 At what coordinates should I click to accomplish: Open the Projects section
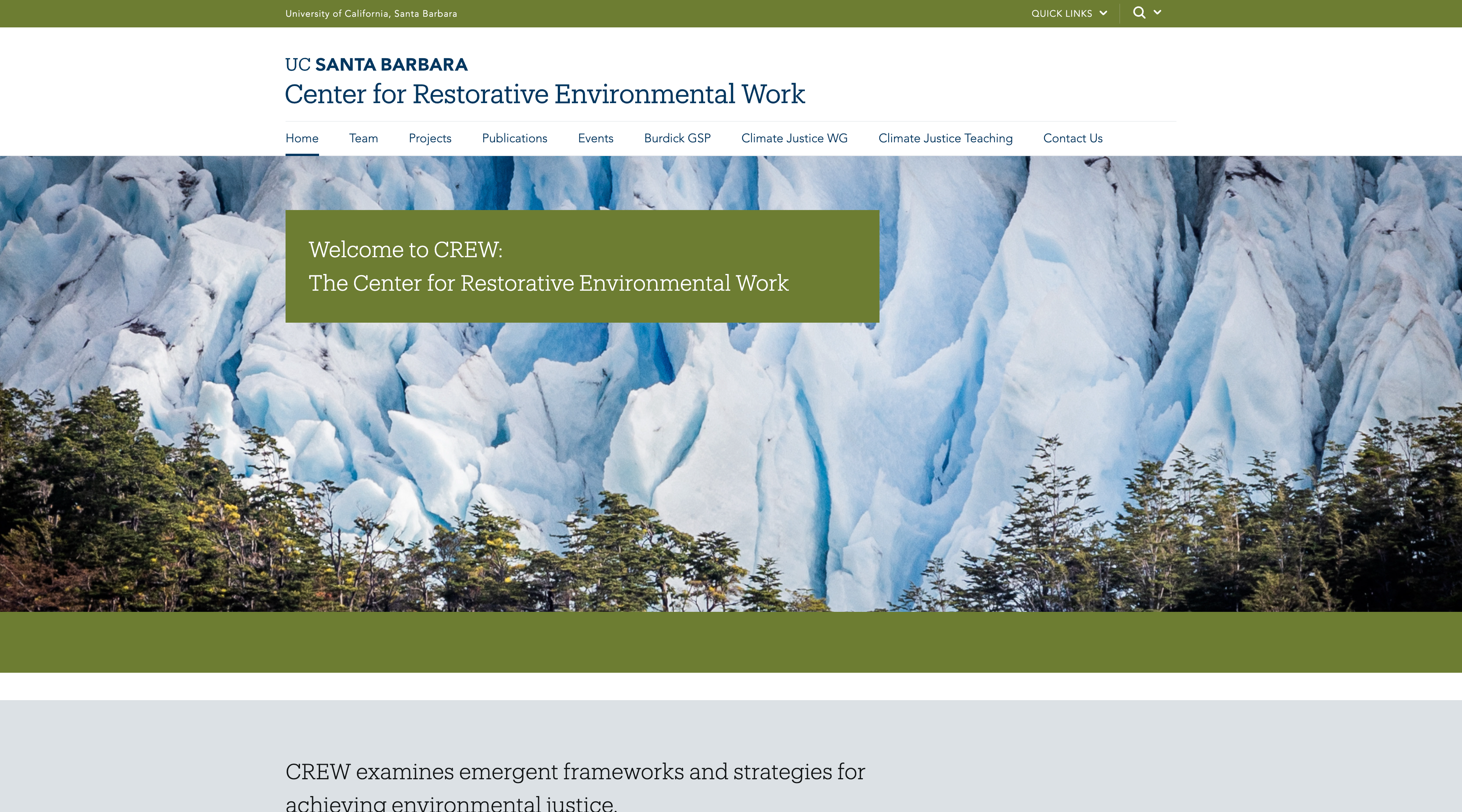[x=429, y=138]
